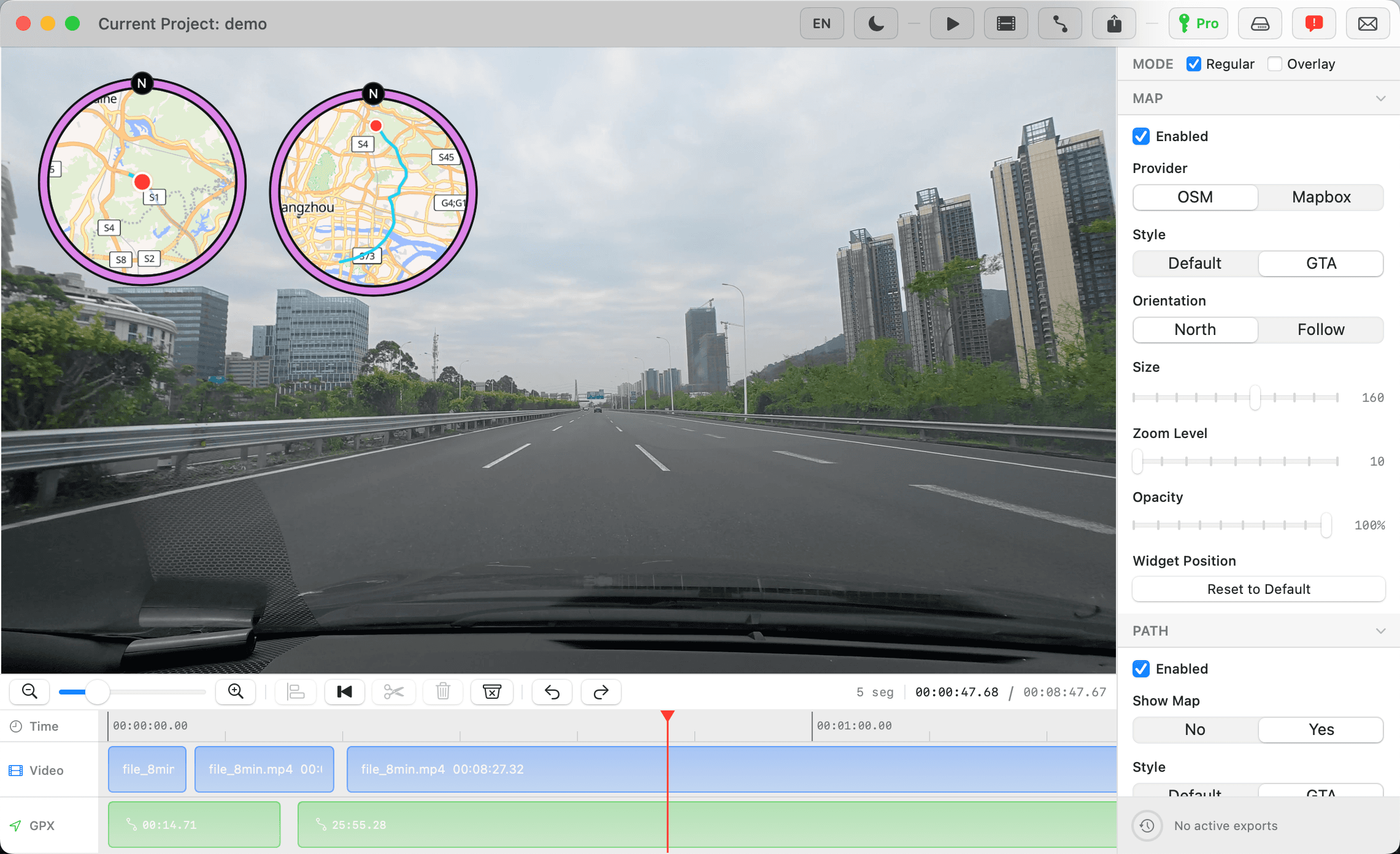Click the scissors split tool
This screenshot has height=854, width=1400.
394,692
